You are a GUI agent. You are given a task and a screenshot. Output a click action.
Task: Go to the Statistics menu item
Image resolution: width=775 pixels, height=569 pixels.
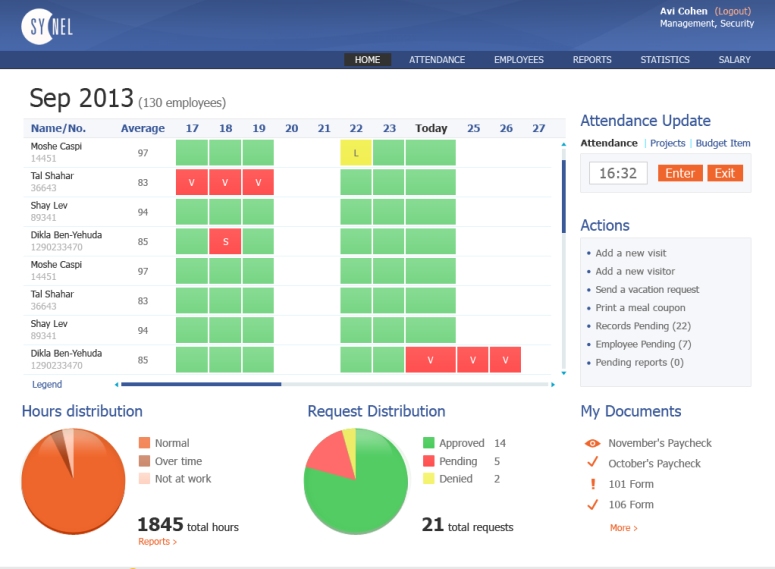[x=665, y=60]
